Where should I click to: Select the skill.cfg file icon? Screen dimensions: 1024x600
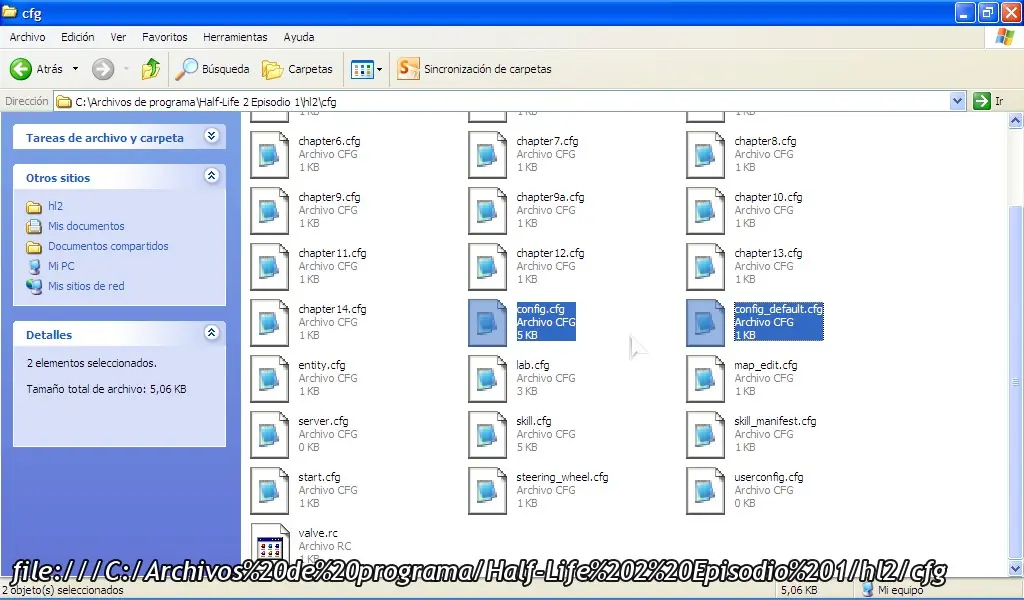(487, 435)
